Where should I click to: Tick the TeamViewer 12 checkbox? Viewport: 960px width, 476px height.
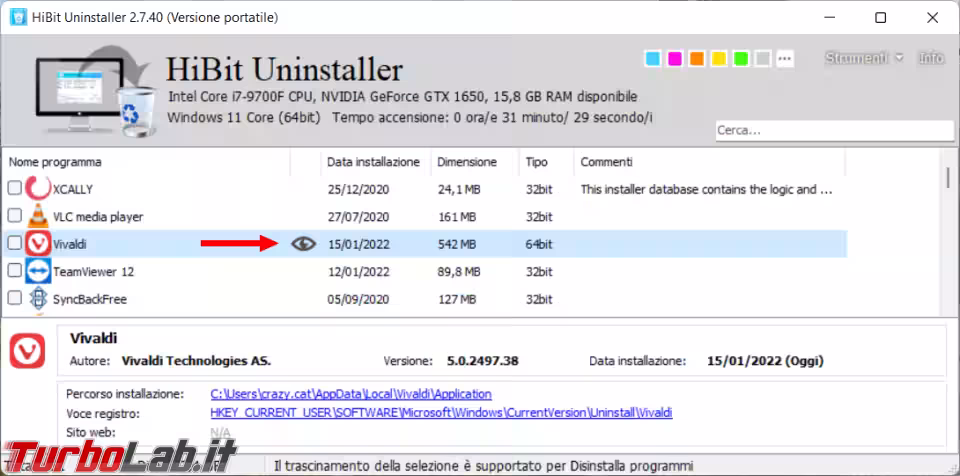point(15,271)
